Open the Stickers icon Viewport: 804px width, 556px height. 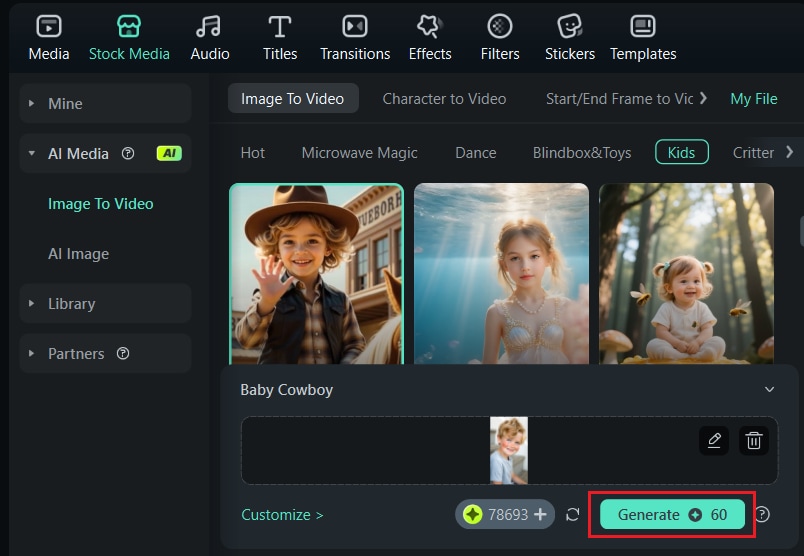tap(570, 26)
